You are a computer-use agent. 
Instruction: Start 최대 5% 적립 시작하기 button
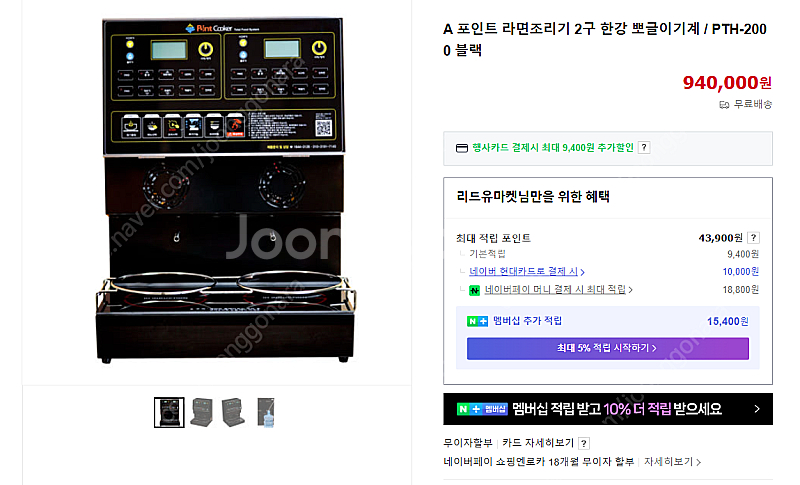coord(608,348)
